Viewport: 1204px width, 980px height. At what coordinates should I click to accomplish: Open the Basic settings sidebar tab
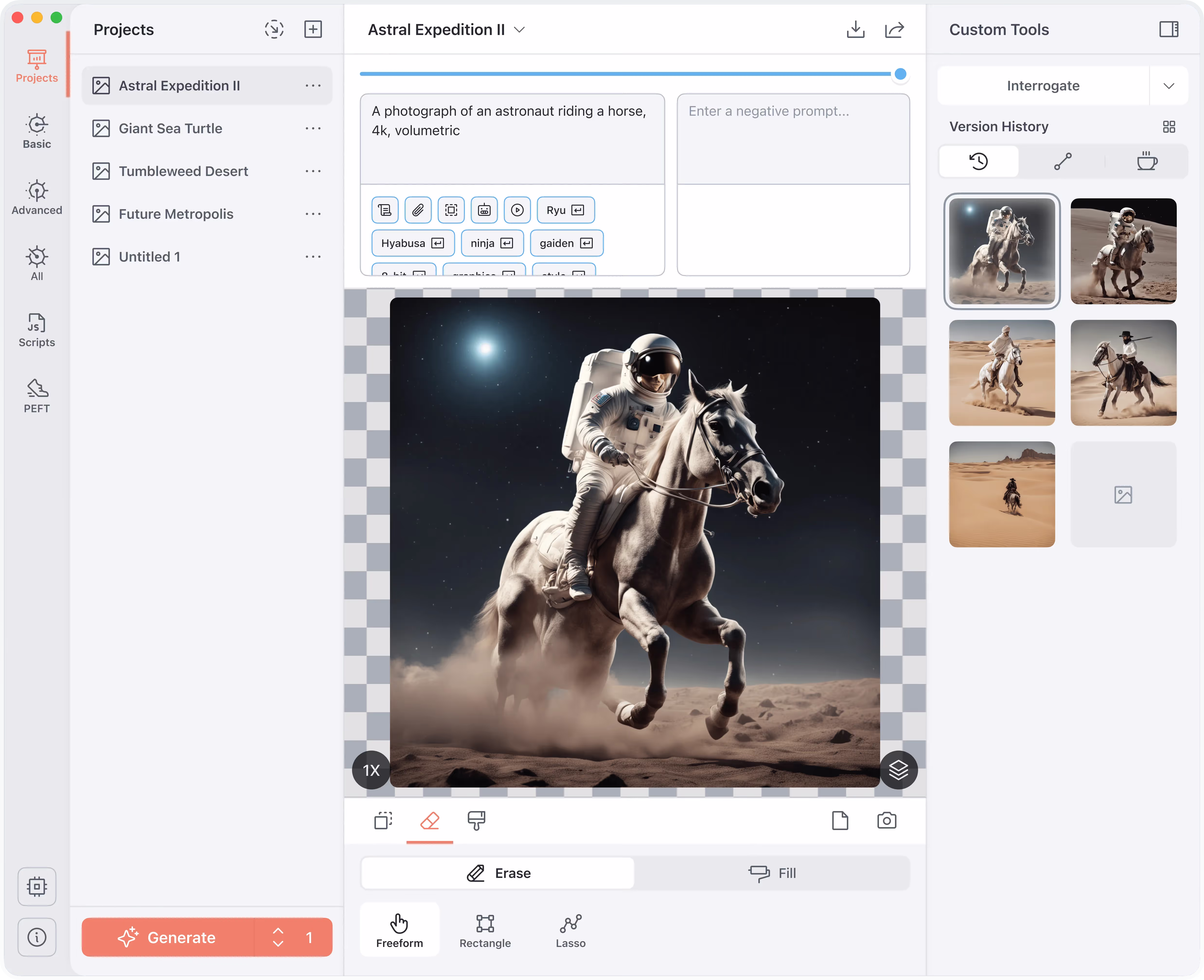37,132
